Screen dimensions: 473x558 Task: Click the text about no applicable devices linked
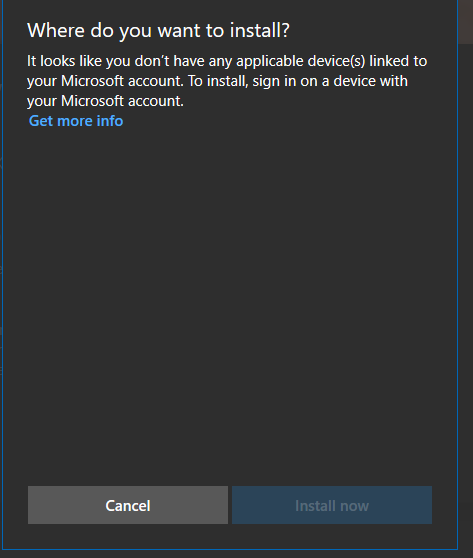coord(227,81)
